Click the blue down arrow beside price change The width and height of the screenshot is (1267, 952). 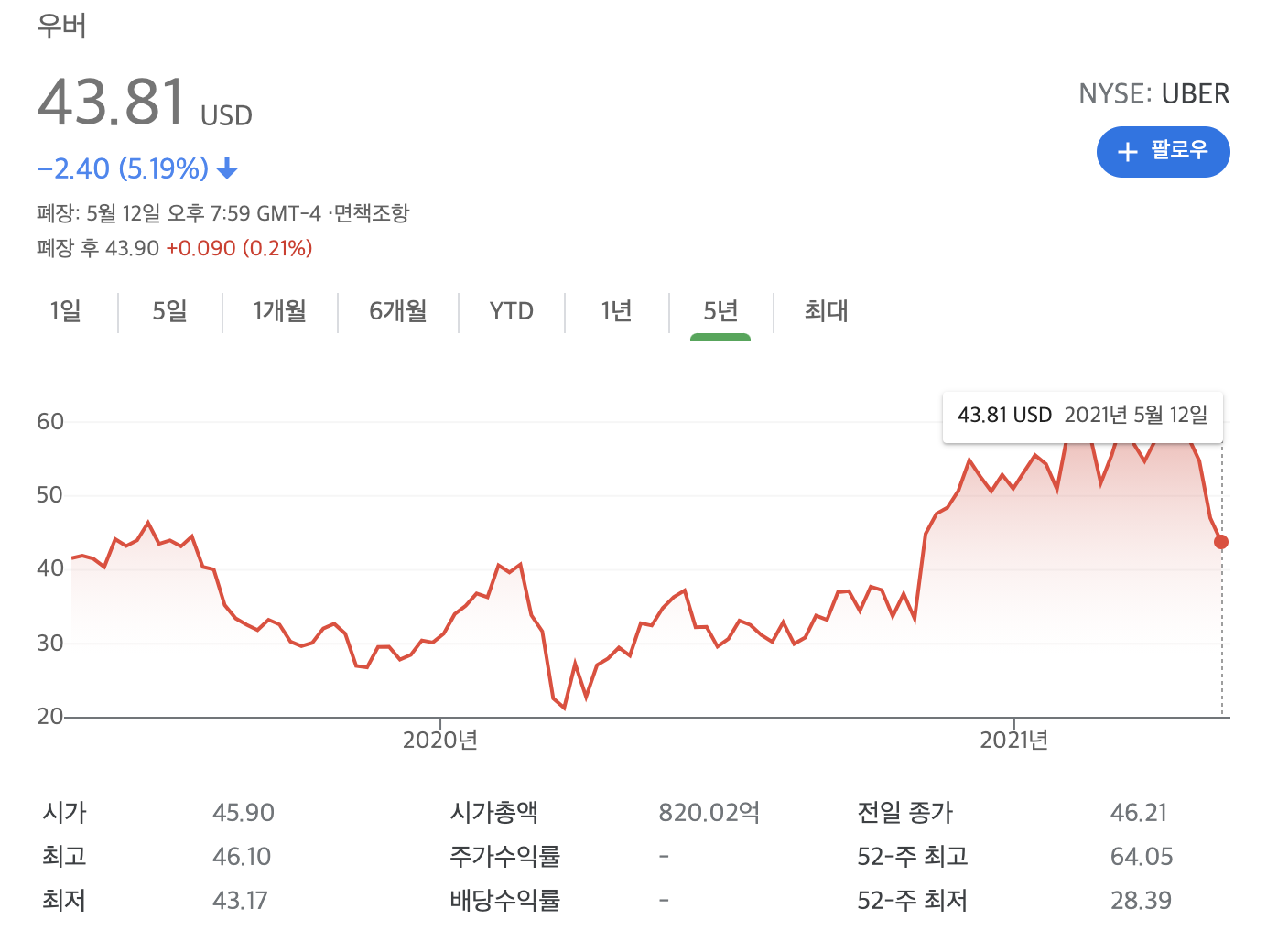click(x=228, y=168)
